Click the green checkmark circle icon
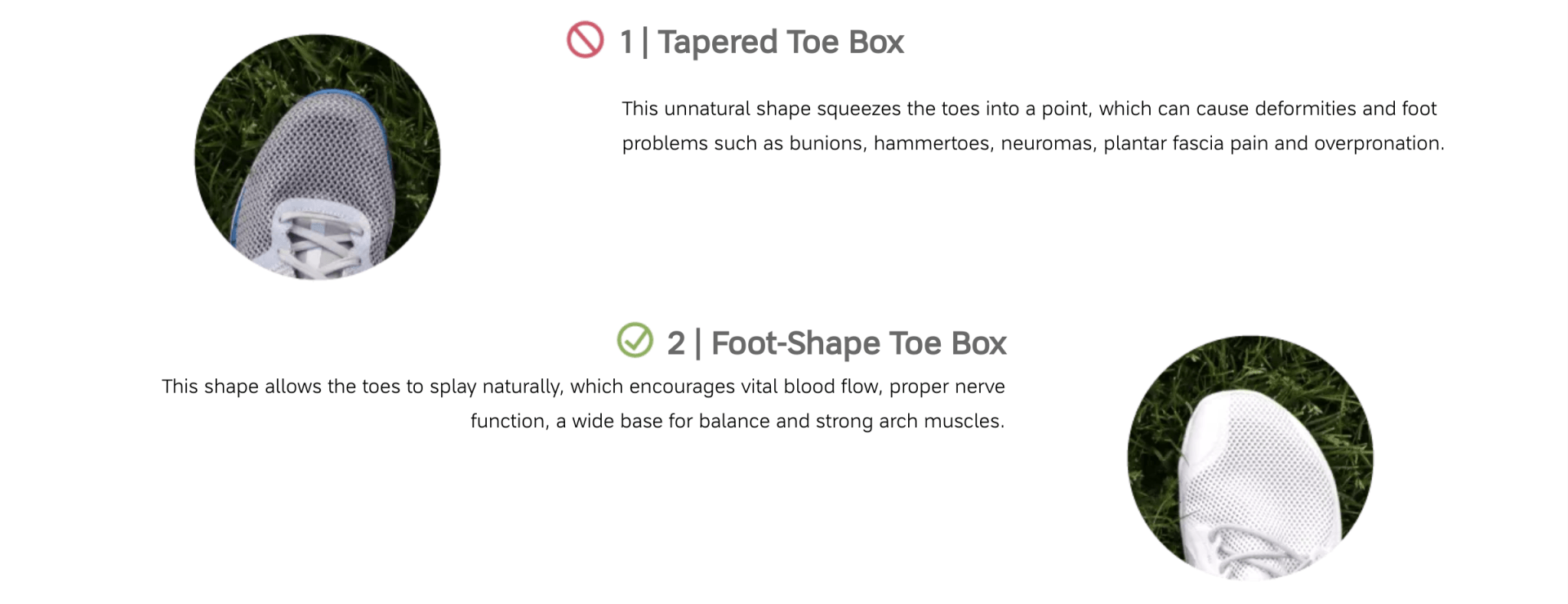This screenshot has width=1568, height=604. (x=635, y=340)
